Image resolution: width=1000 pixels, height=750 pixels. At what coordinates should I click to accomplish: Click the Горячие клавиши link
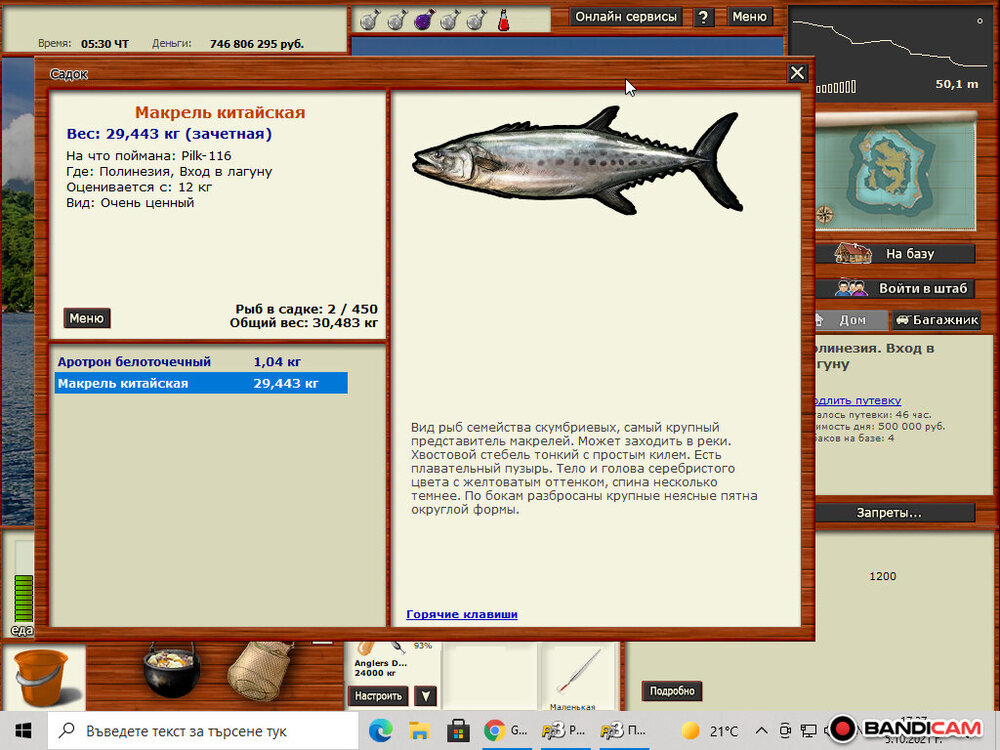coord(462,614)
